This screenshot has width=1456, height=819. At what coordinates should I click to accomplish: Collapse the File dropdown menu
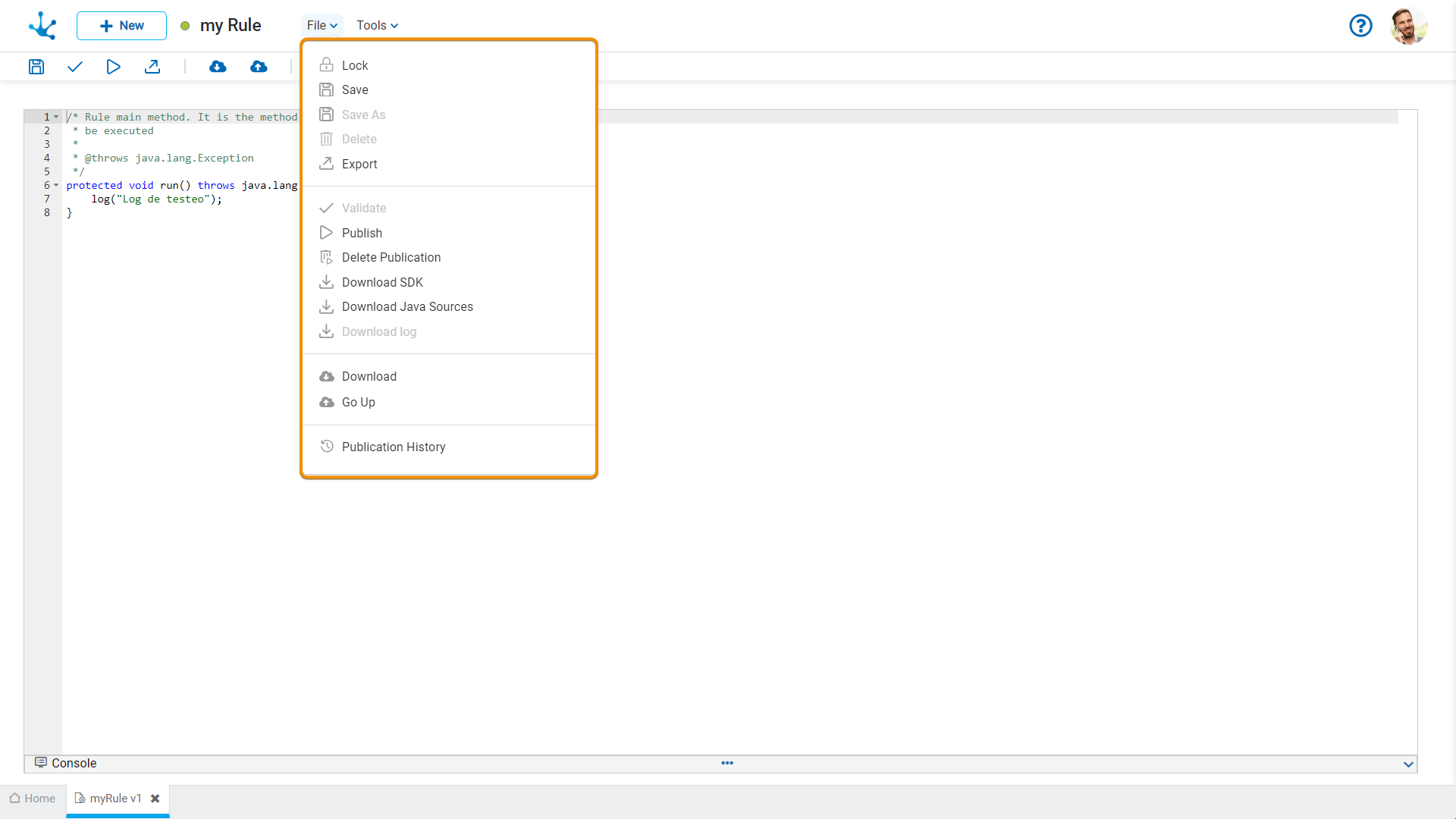tap(322, 26)
